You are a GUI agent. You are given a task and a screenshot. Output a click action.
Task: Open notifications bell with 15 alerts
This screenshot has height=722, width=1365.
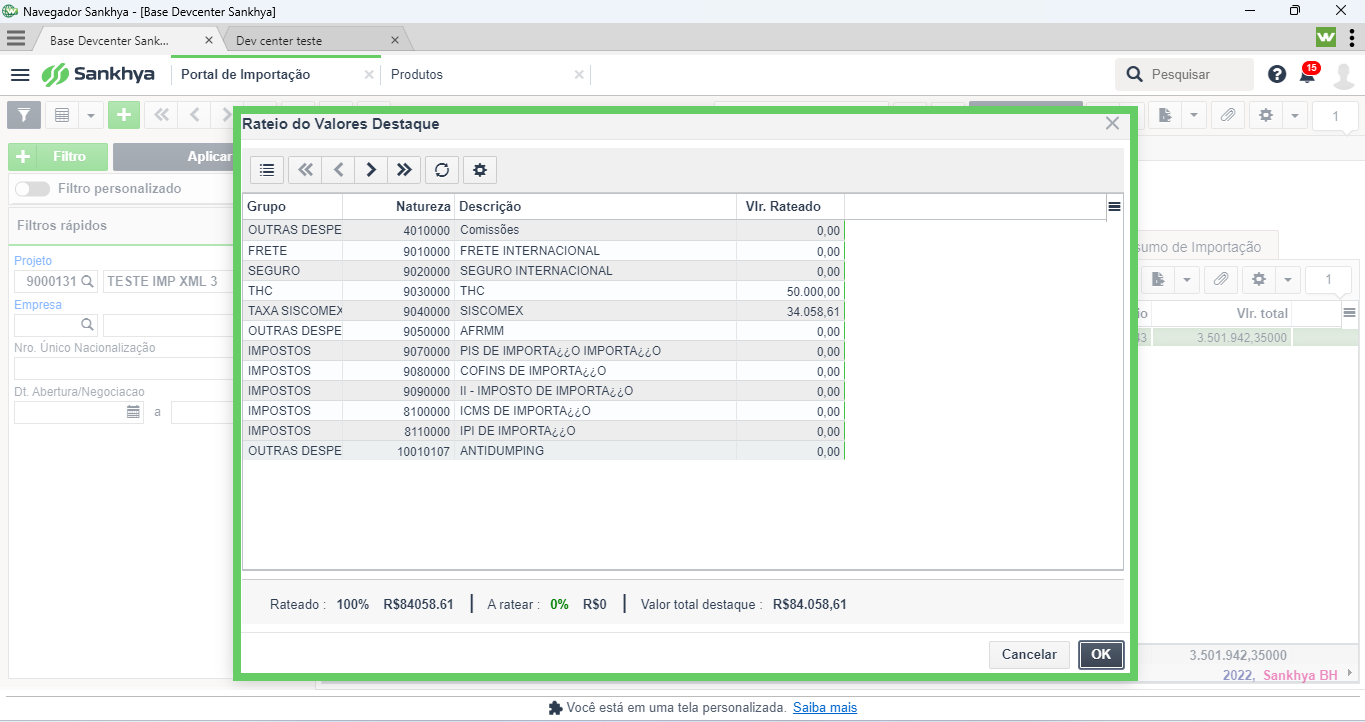pyautogui.click(x=1308, y=73)
